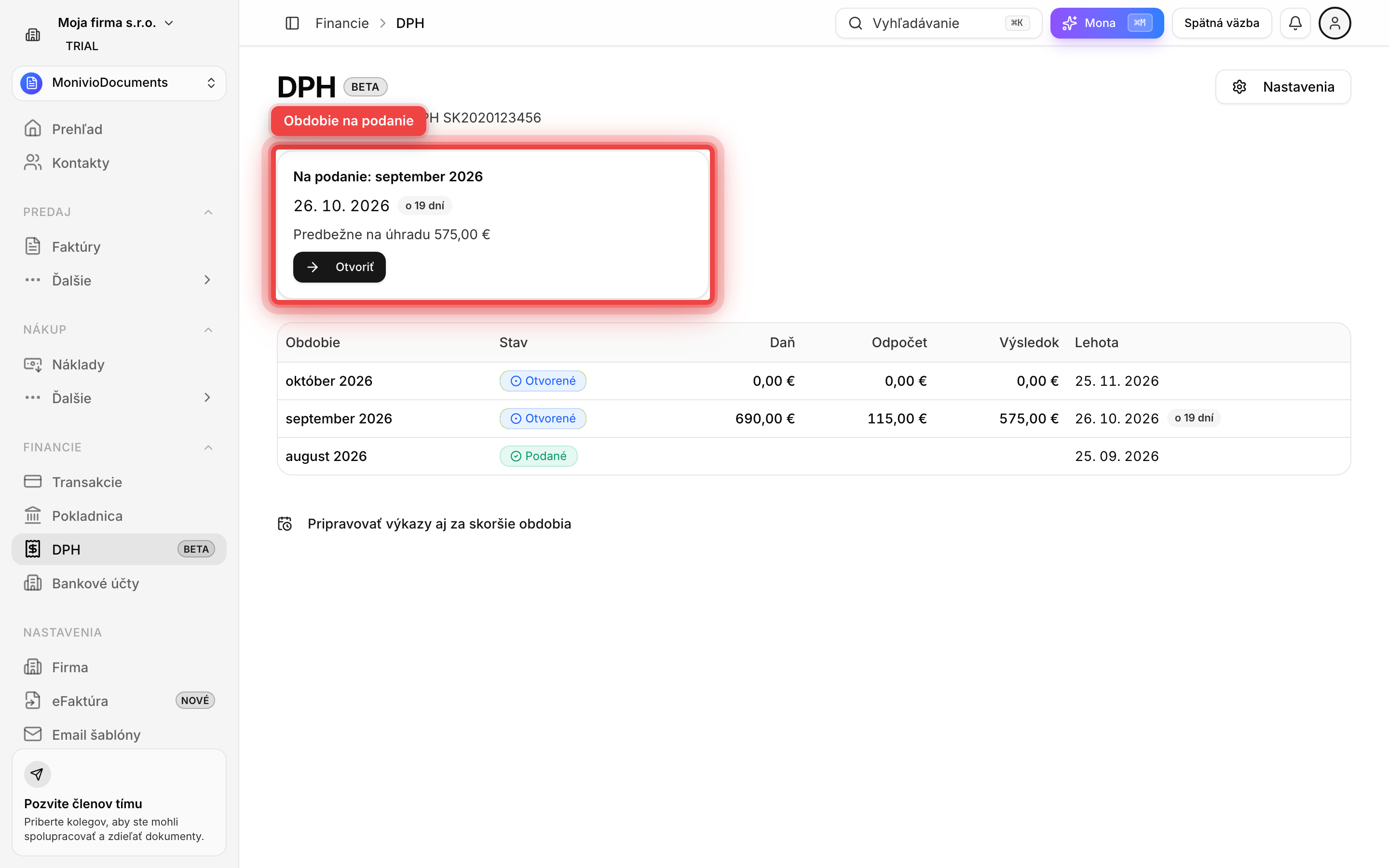Image resolution: width=1389 pixels, height=868 pixels.
Task: Click the company building icon beside Moja firma
Action: point(33,35)
